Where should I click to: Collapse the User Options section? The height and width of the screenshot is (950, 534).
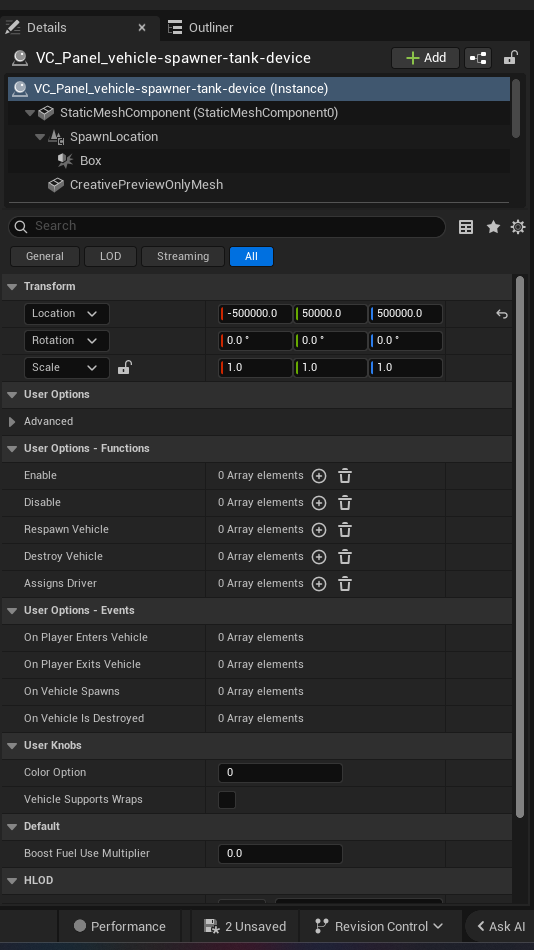point(12,394)
